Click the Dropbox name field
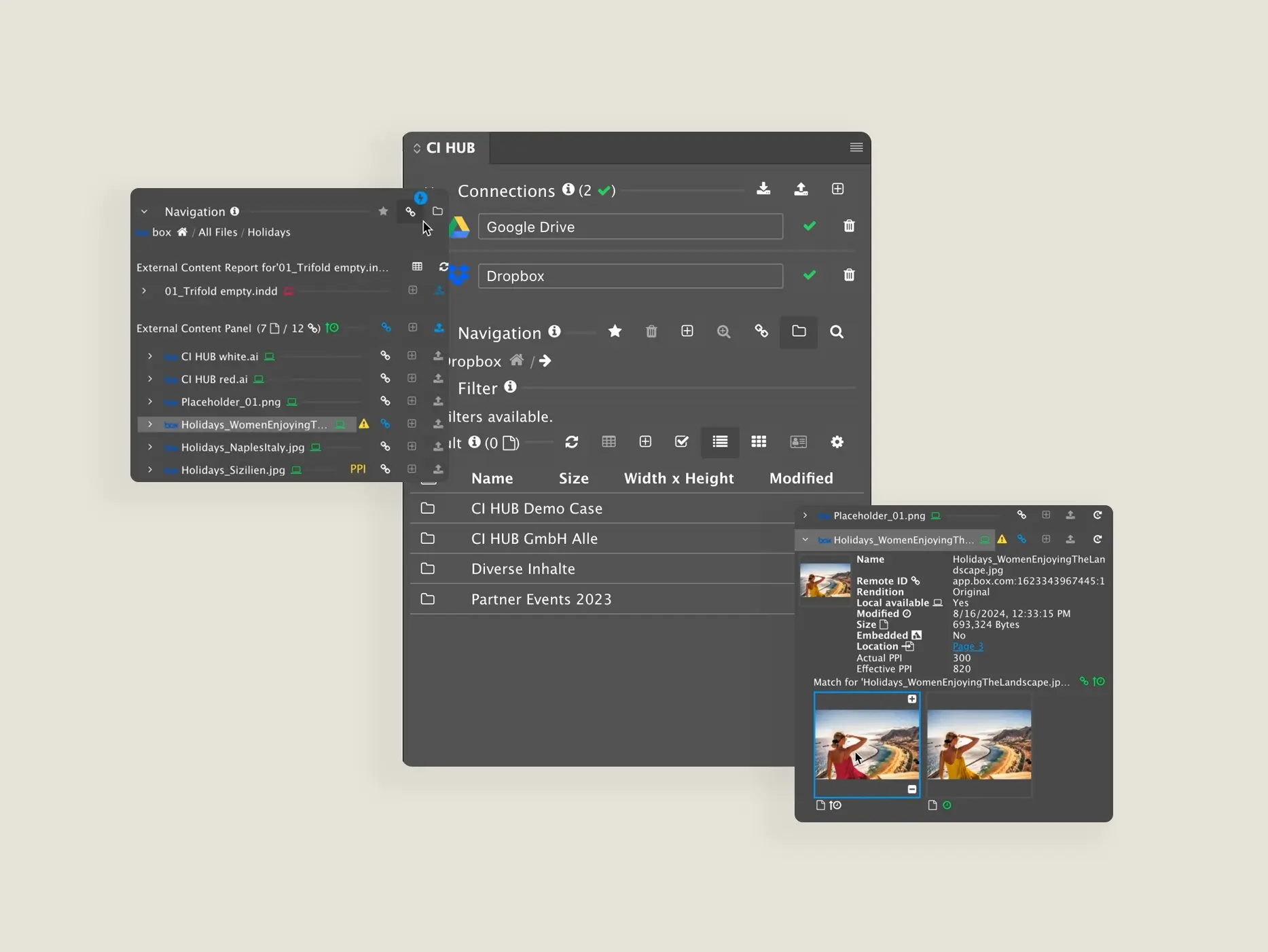The height and width of the screenshot is (952, 1268). click(630, 276)
